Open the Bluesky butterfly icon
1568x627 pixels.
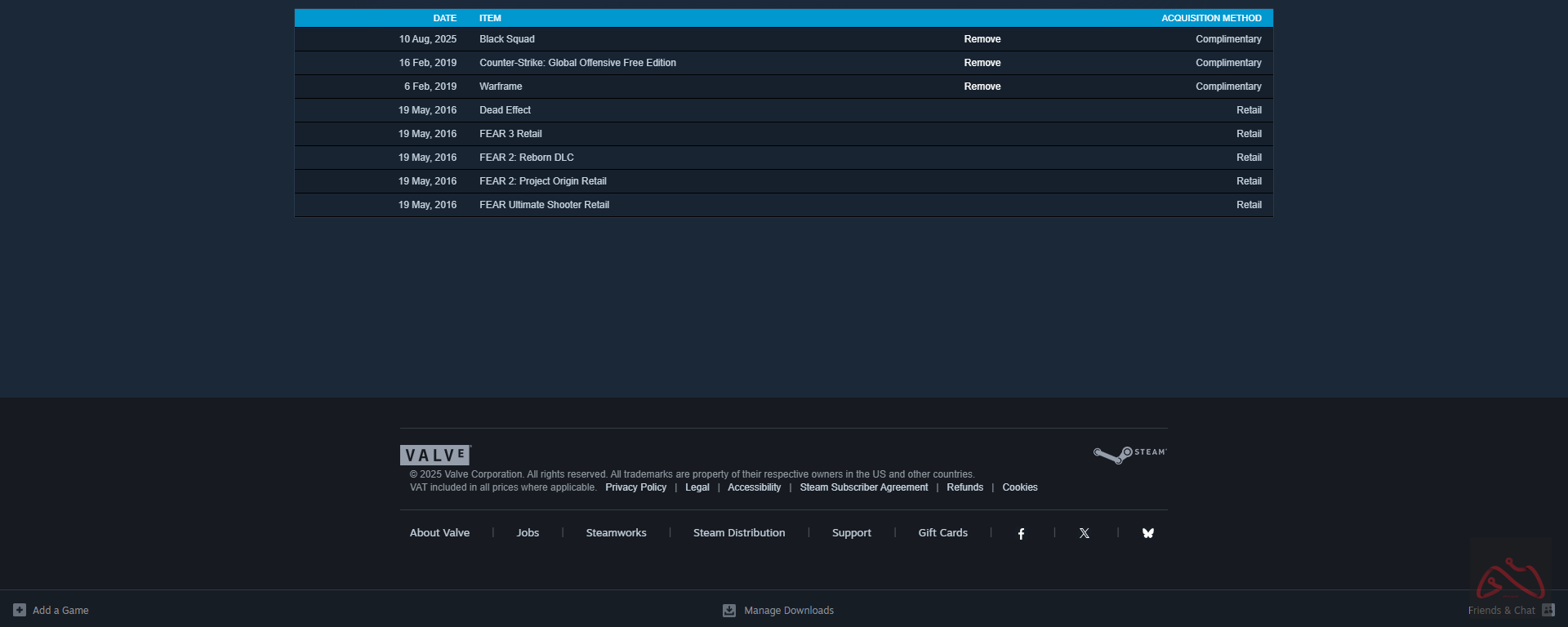(x=1148, y=533)
